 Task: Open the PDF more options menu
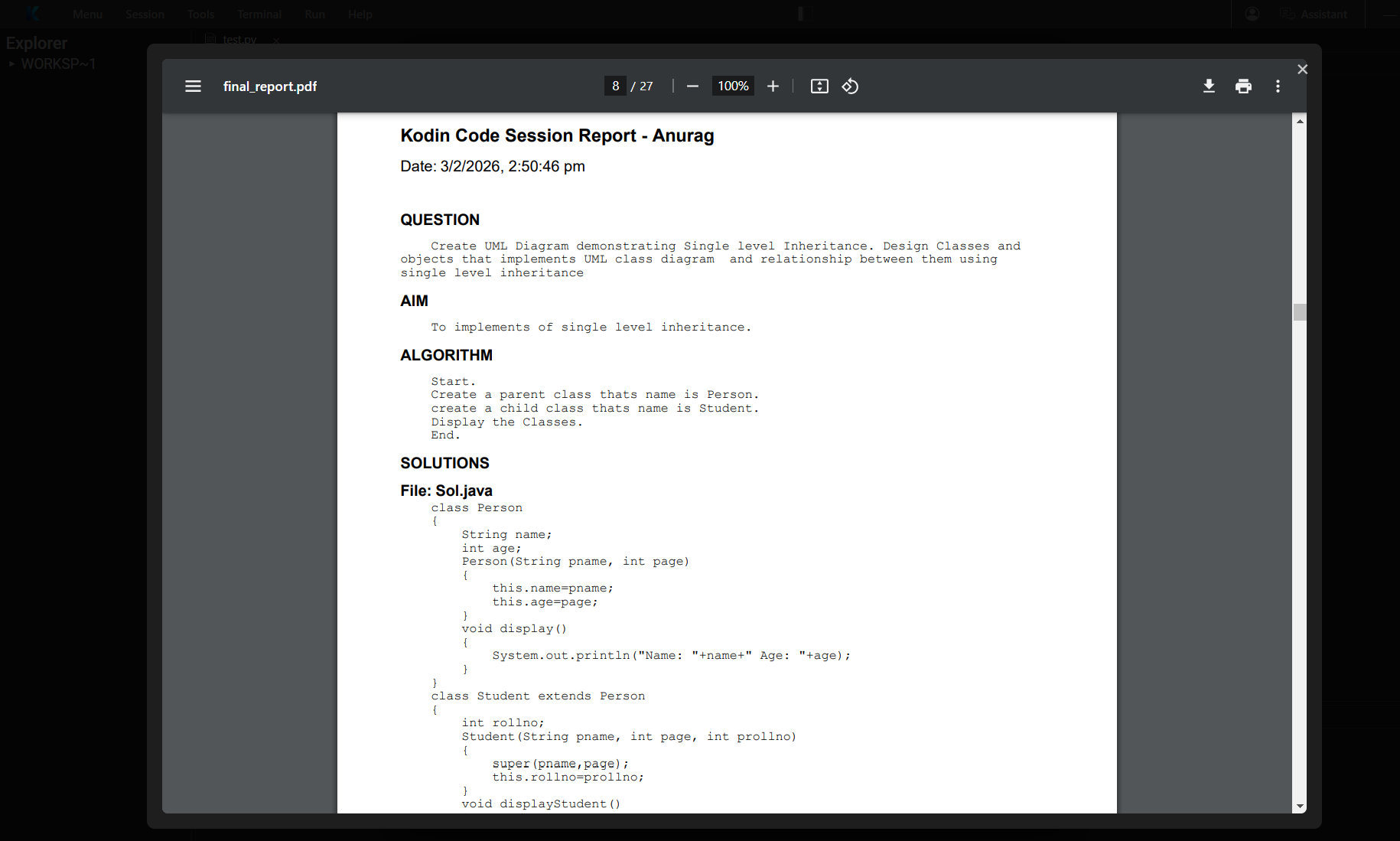(1277, 86)
